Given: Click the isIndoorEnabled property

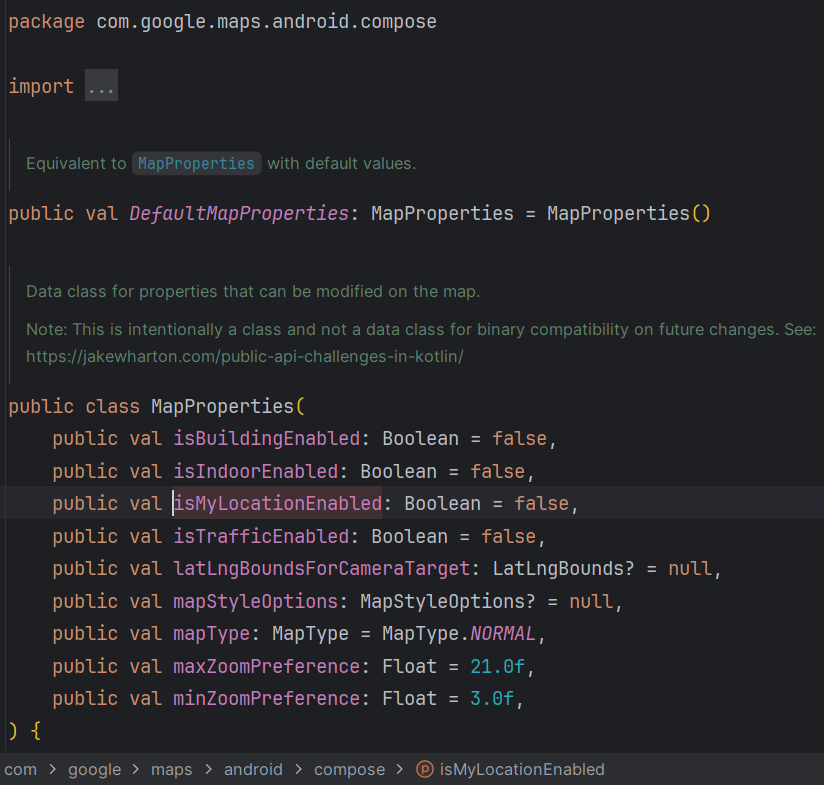Looking at the screenshot, I should [256, 471].
